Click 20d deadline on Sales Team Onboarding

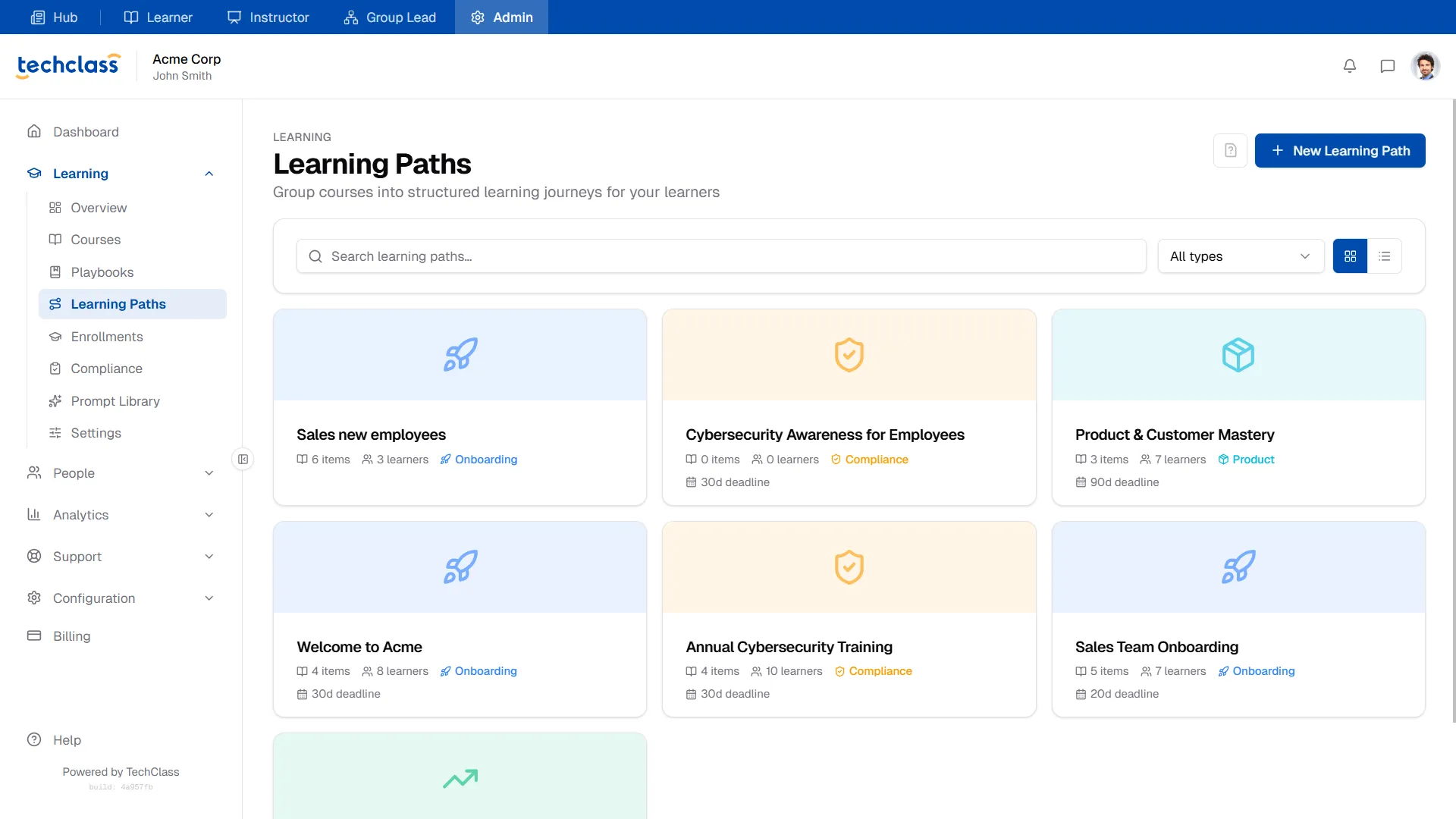click(1117, 694)
